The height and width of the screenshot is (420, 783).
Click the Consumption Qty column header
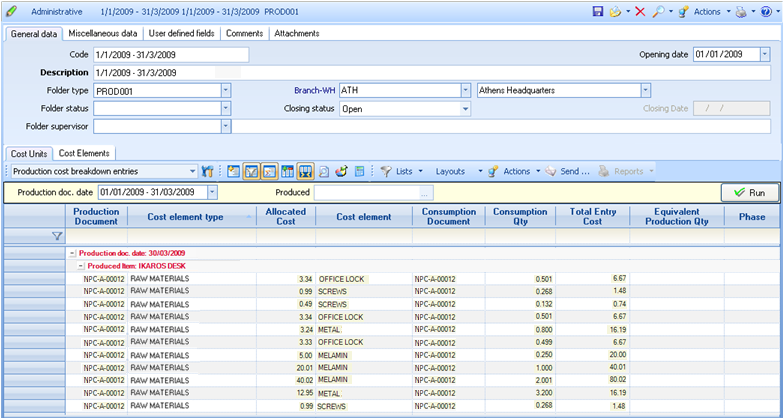pyautogui.click(x=520, y=217)
